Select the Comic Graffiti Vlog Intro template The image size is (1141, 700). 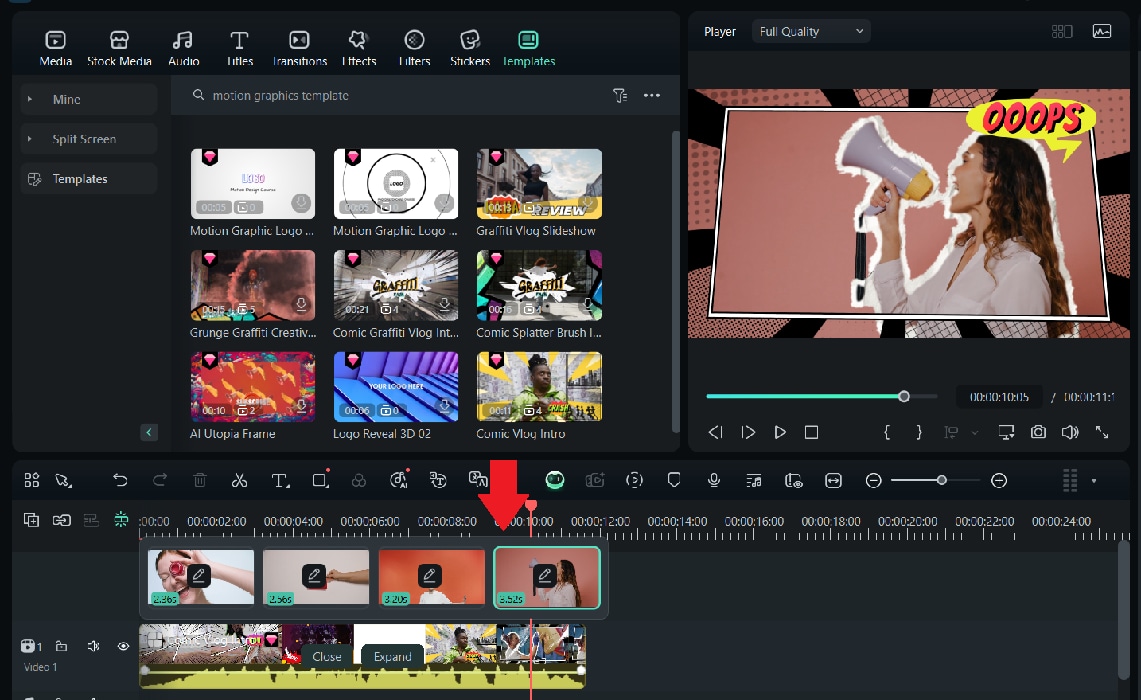[396, 295]
